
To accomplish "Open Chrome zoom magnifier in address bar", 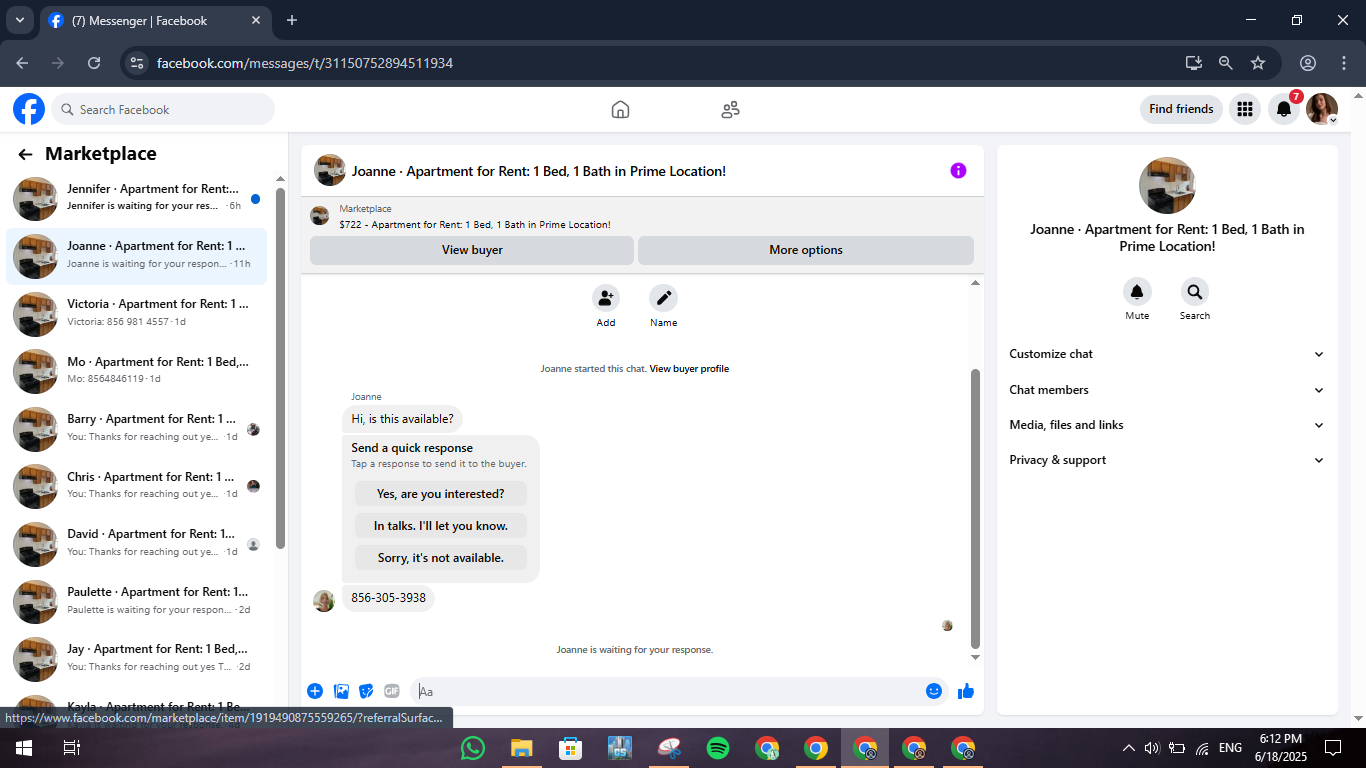I will tap(1226, 63).
